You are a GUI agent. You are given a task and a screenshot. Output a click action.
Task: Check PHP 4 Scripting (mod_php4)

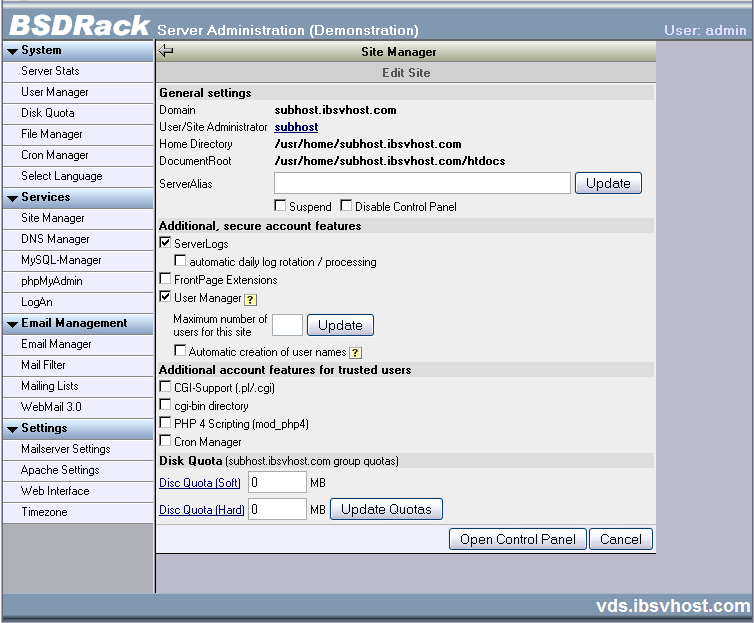(x=165, y=423)
